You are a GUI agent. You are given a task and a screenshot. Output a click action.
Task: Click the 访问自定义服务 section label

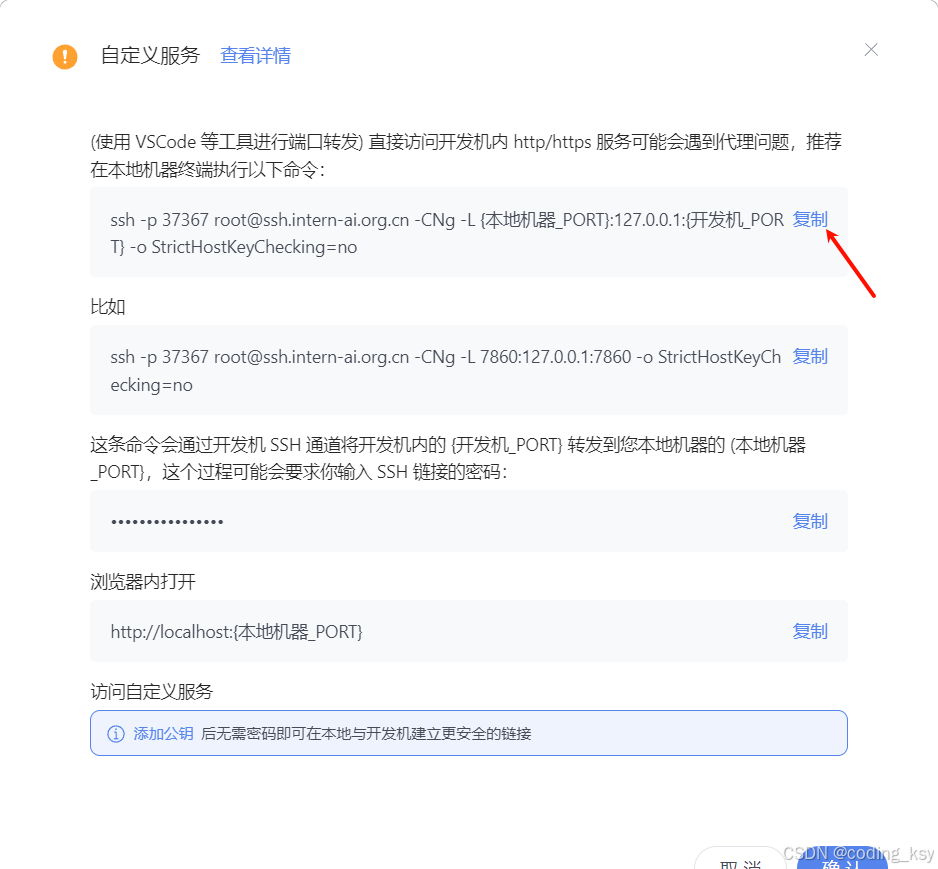coord(152,692)
